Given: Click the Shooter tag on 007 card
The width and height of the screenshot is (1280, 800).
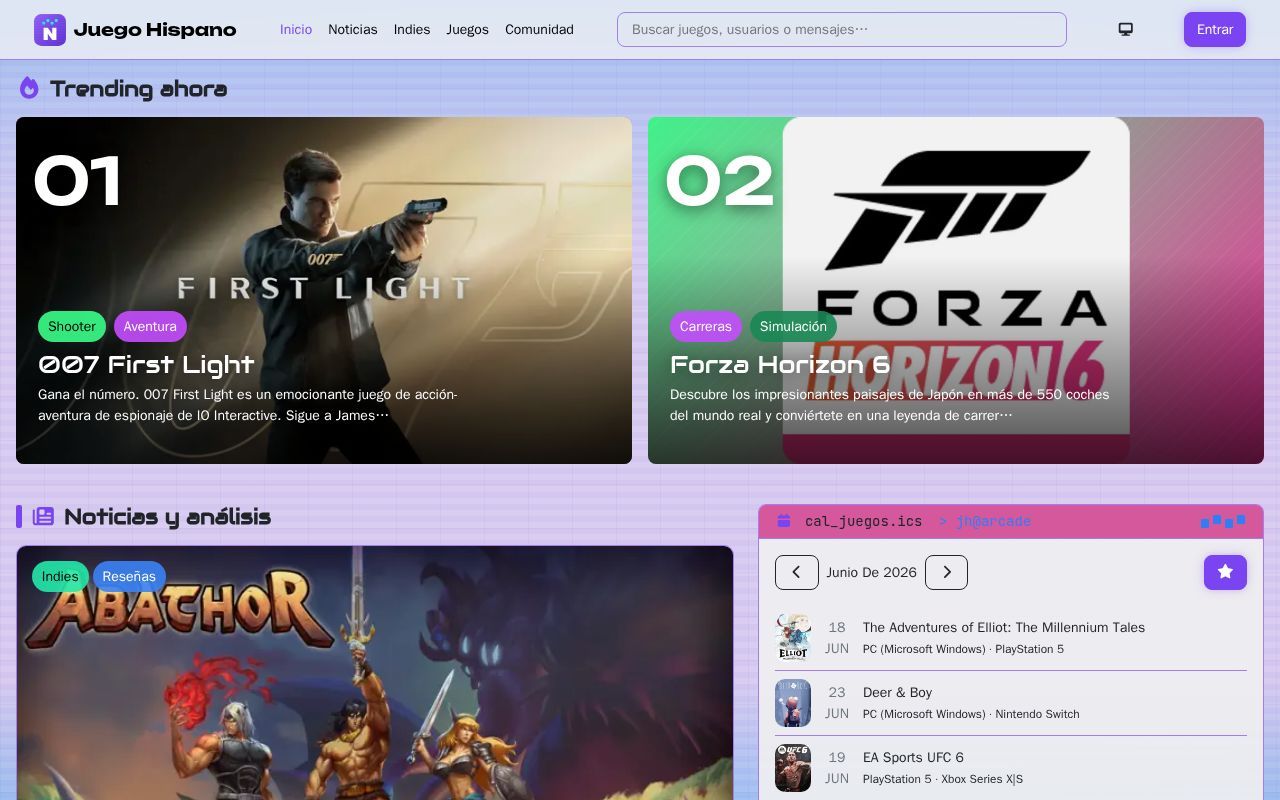Looking at the screenshot, I should [x=72, y=326].
